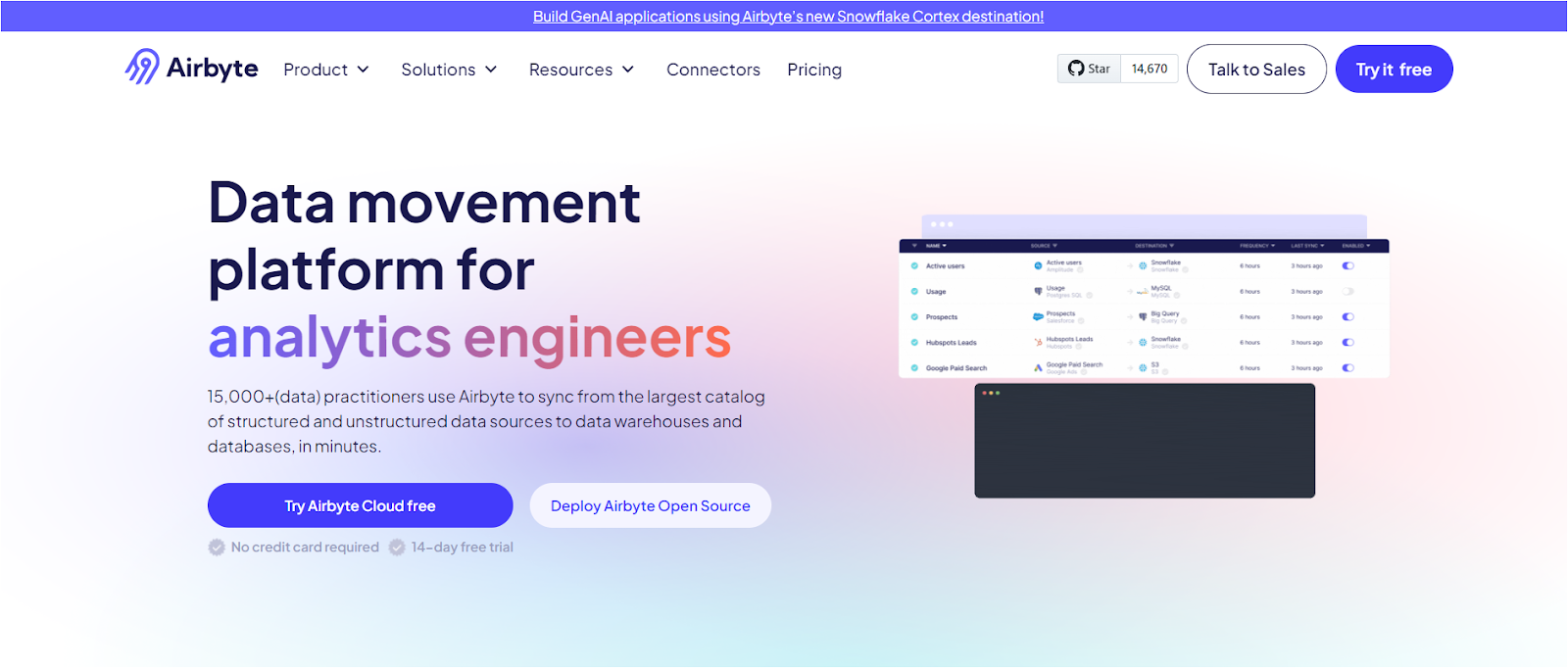Click the 'Hubspots Leads' name cell
This screenshot has height=668, width=1568.
(952, 342)
